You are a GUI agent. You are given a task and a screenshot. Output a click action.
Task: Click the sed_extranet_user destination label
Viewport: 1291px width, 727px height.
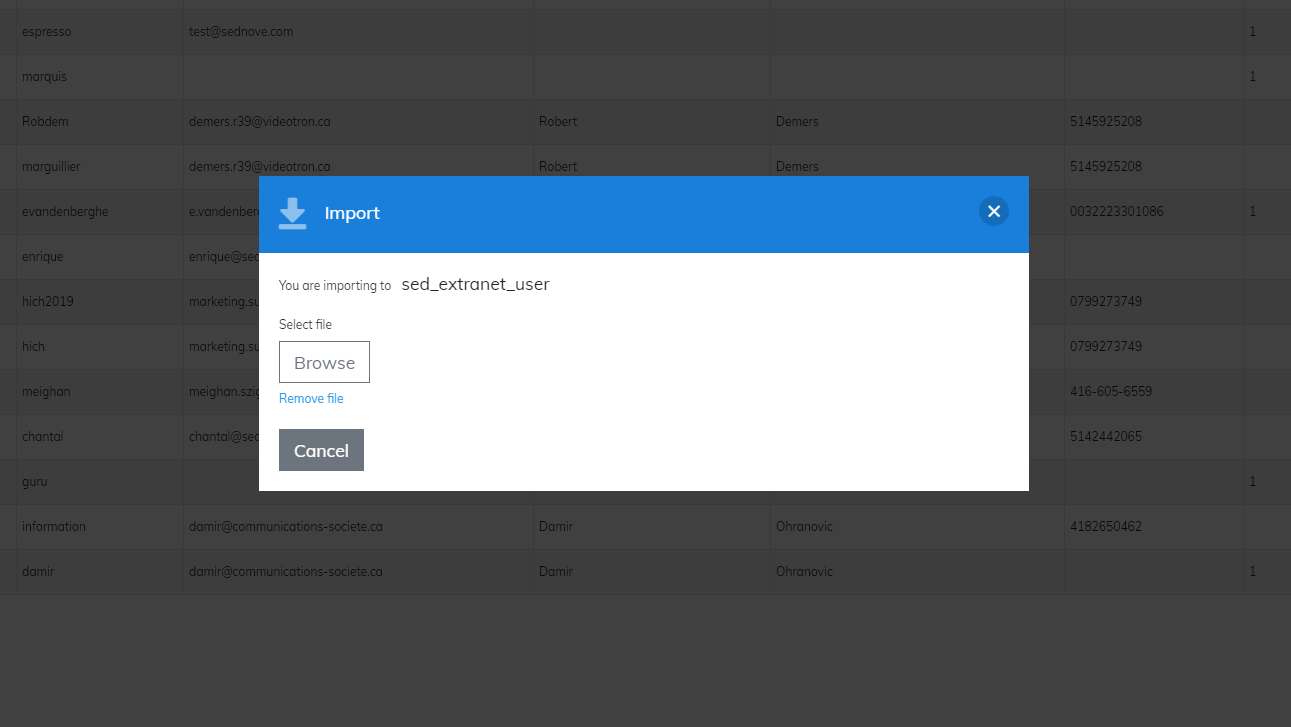pos(475,284)
